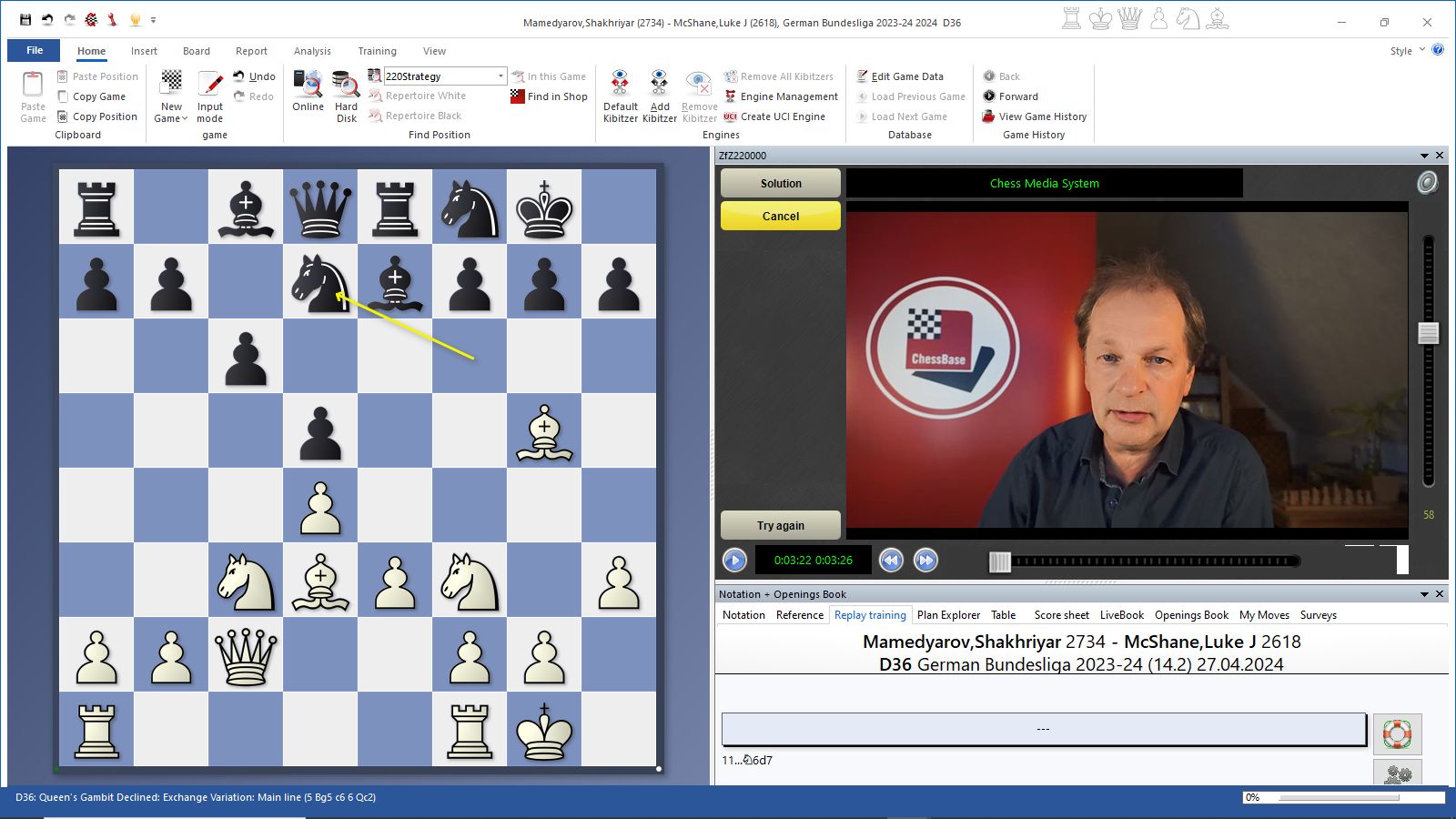Image resolution: width=1456 pixels, height=819 pixels.
Task: Click the video rewind button
Action: tap(891, 561)
